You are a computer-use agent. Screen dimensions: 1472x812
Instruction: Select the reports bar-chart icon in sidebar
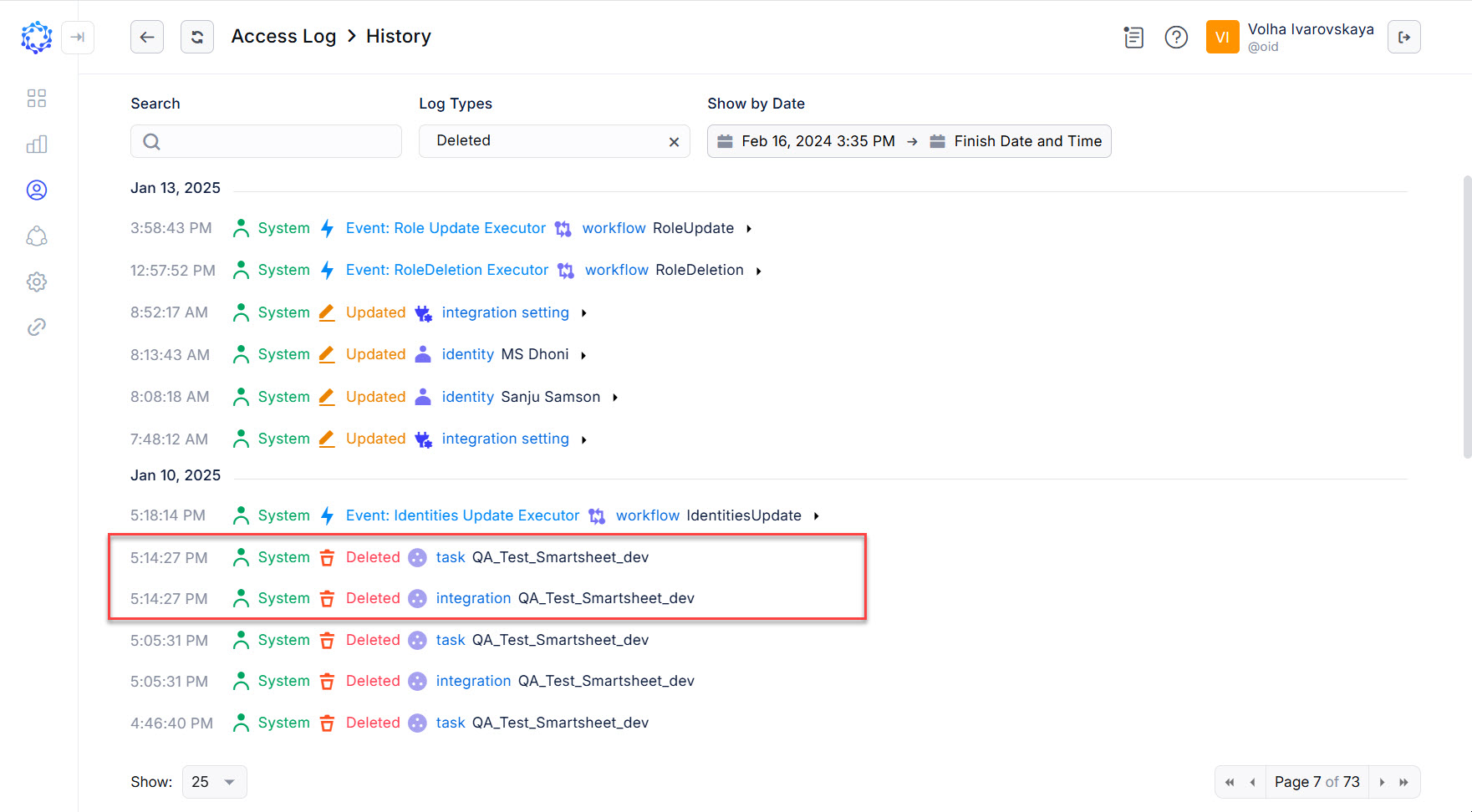(x=36, y=144)
